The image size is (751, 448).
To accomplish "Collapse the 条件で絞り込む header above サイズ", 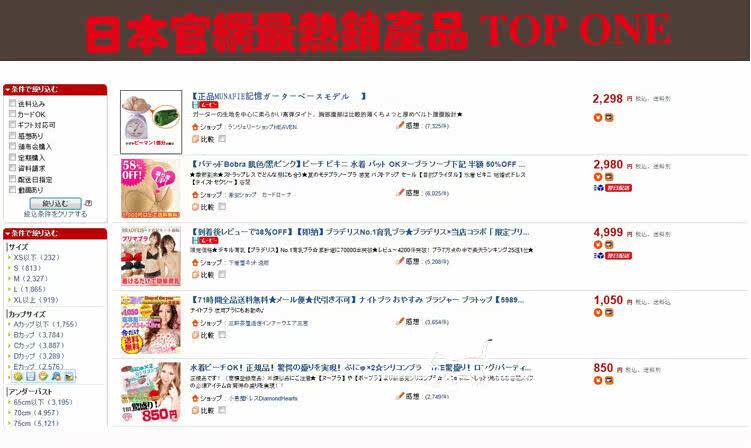I will pos(55,233).
